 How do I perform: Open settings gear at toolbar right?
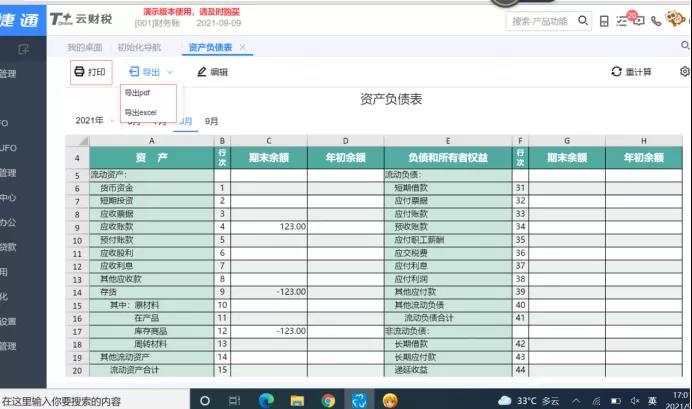tap(685, 72)
